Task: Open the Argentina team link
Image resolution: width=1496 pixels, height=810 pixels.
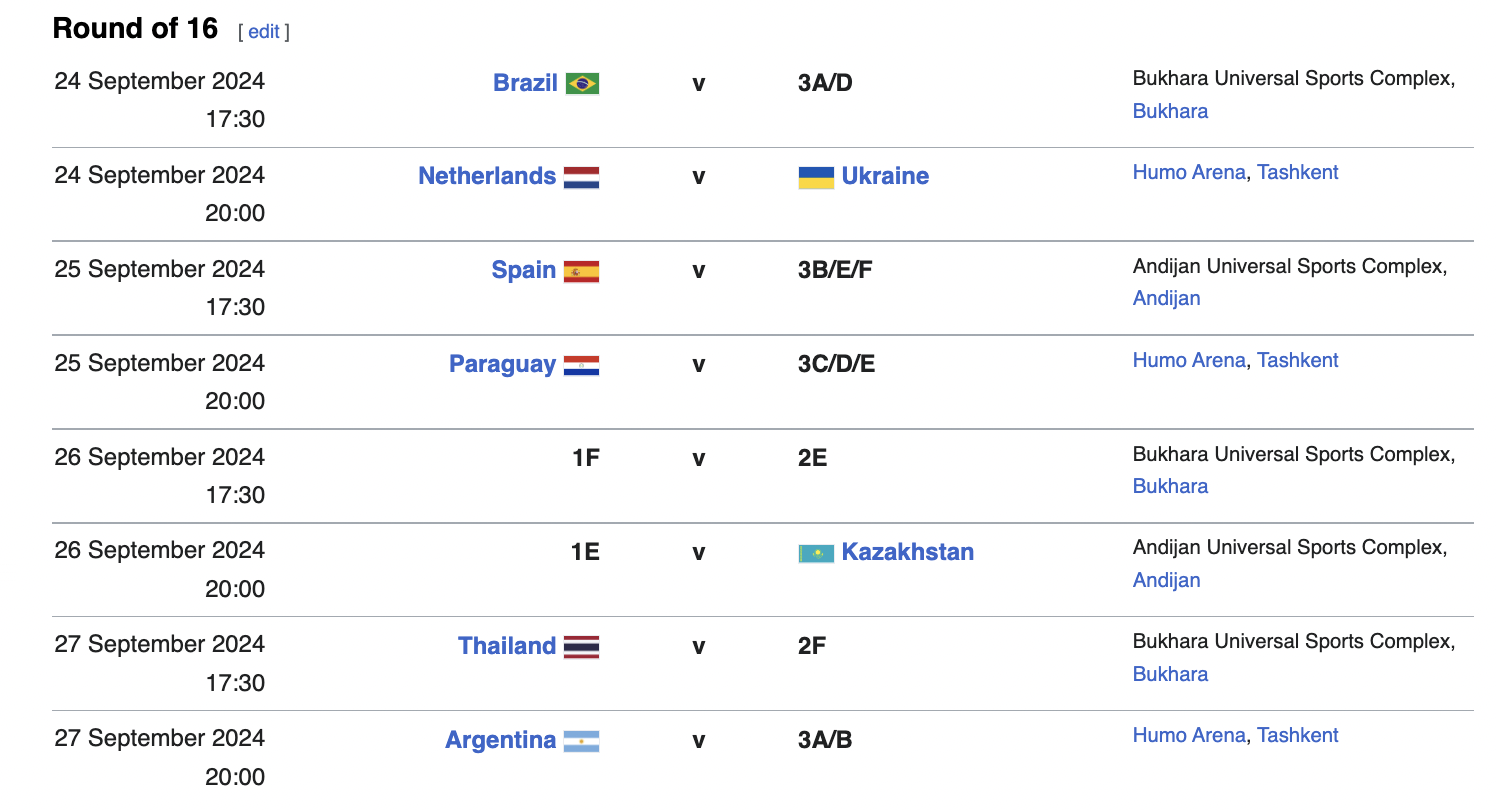Action: click(500, 740)
